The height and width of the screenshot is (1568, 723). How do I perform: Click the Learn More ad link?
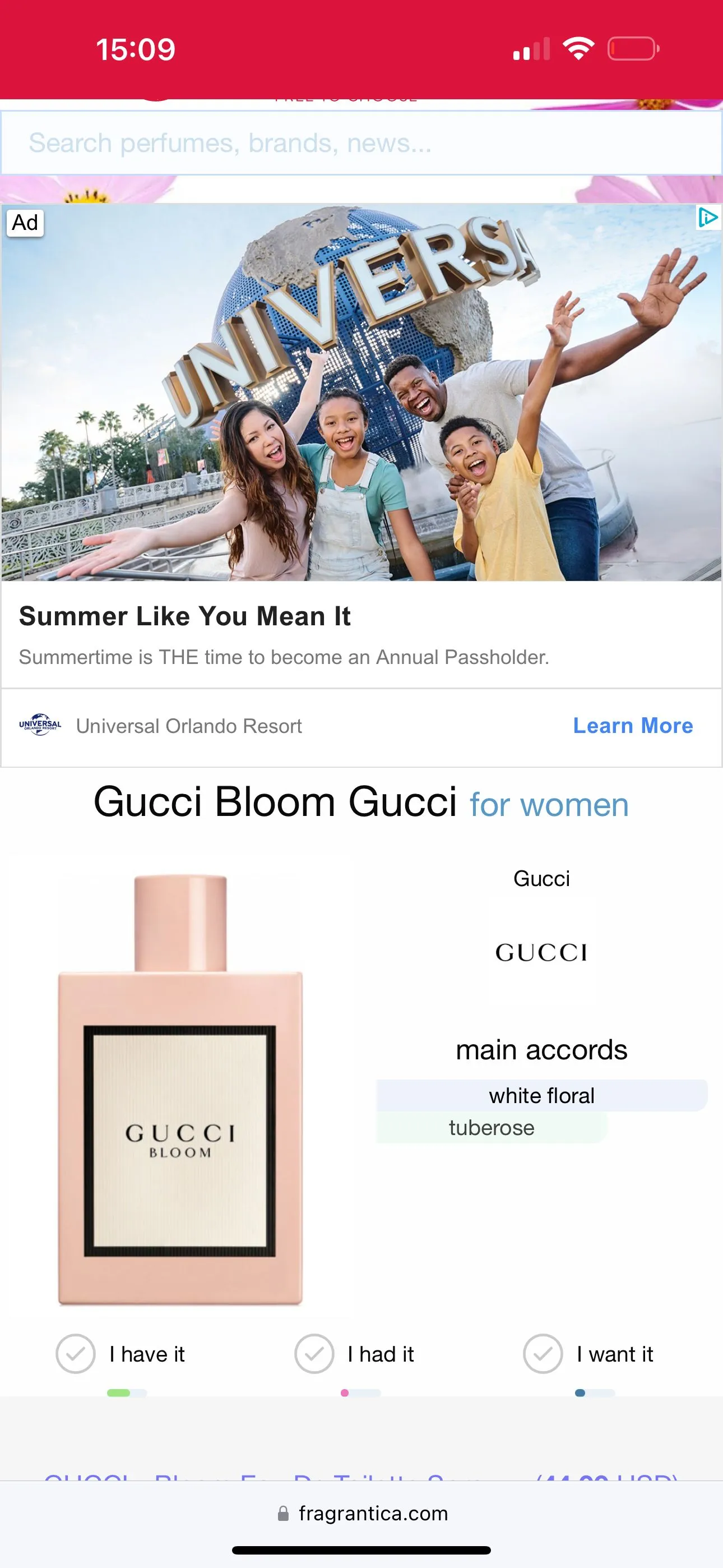[633, 726]
